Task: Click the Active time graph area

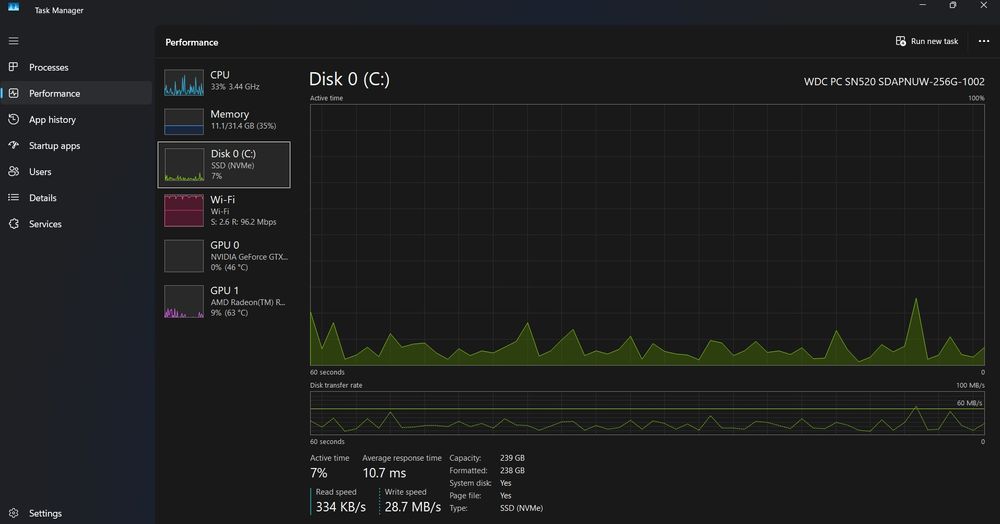Action: (647, 235)
